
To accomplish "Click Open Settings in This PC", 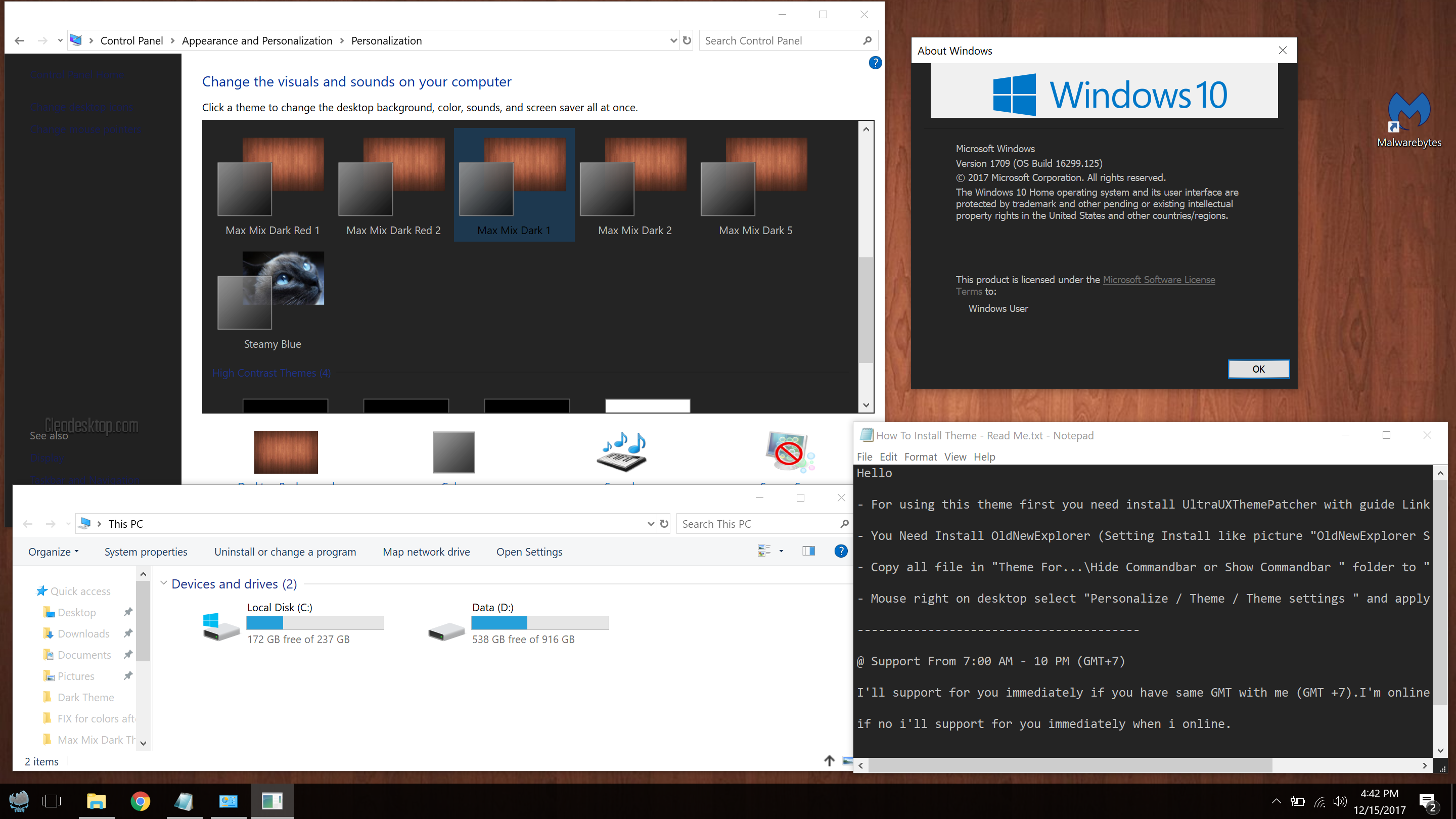I will [x=529, y=552].
